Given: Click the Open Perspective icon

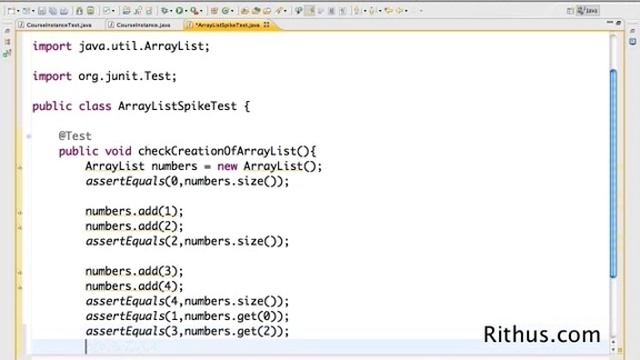Looking at the screenshot, I should tap(570, 11).
